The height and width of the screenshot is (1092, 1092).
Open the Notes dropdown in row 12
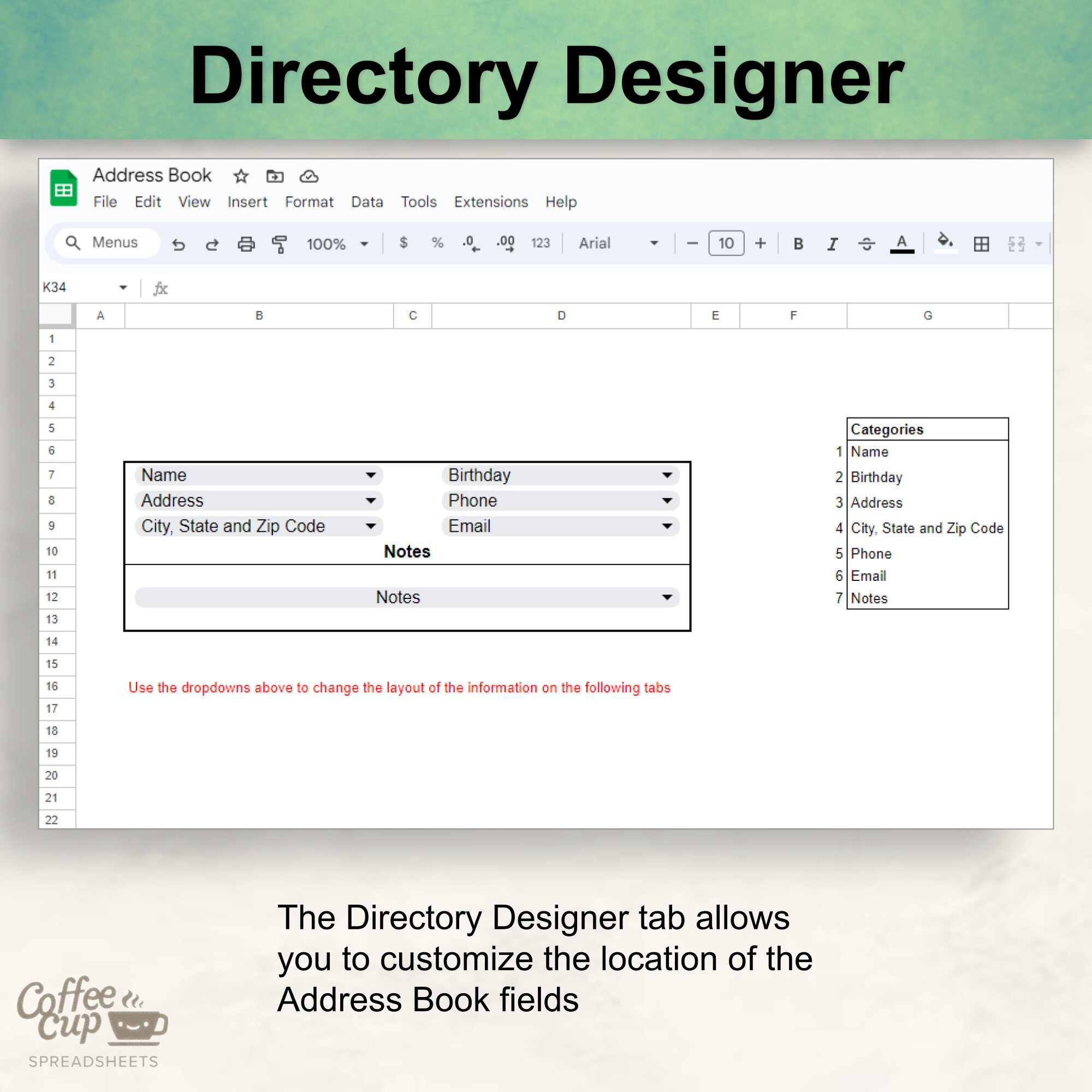(x=667, y=597)
